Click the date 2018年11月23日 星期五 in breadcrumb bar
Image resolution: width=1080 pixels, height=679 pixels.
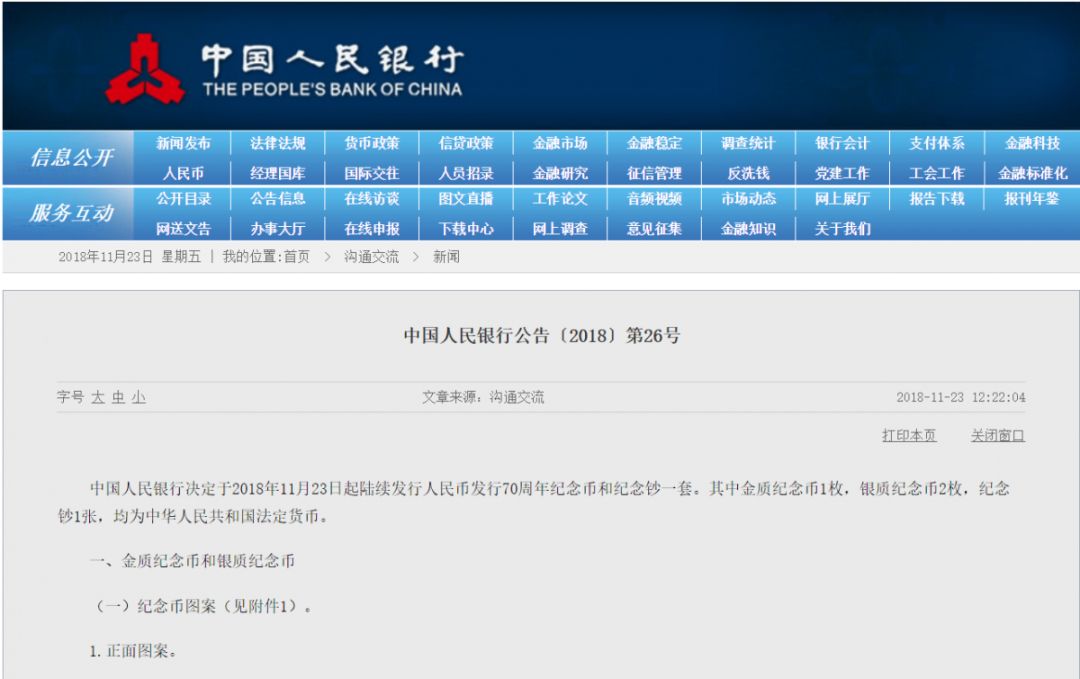click(129, 257)
